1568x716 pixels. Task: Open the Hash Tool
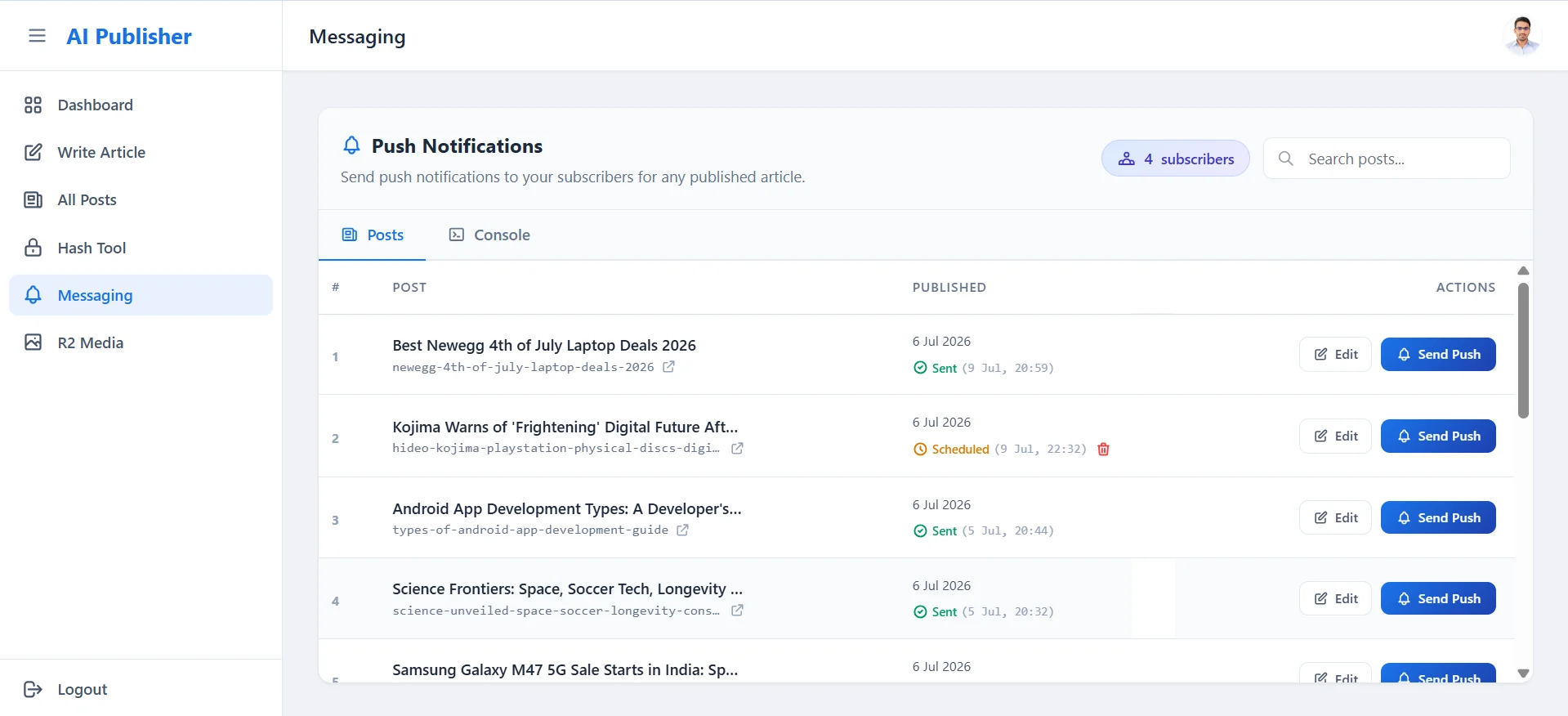141,248
